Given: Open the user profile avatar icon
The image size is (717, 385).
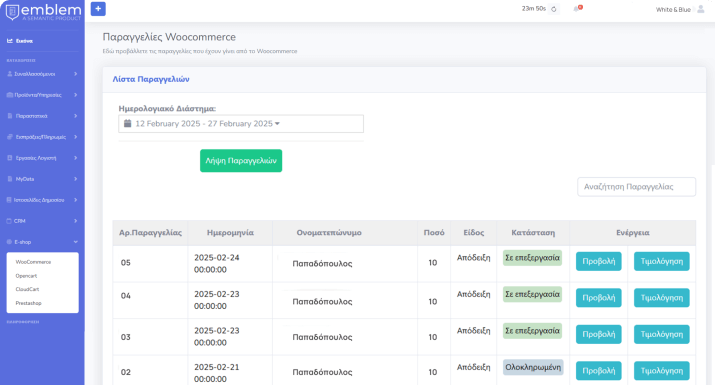Looking at the screenshot, I should click(700, 9).
